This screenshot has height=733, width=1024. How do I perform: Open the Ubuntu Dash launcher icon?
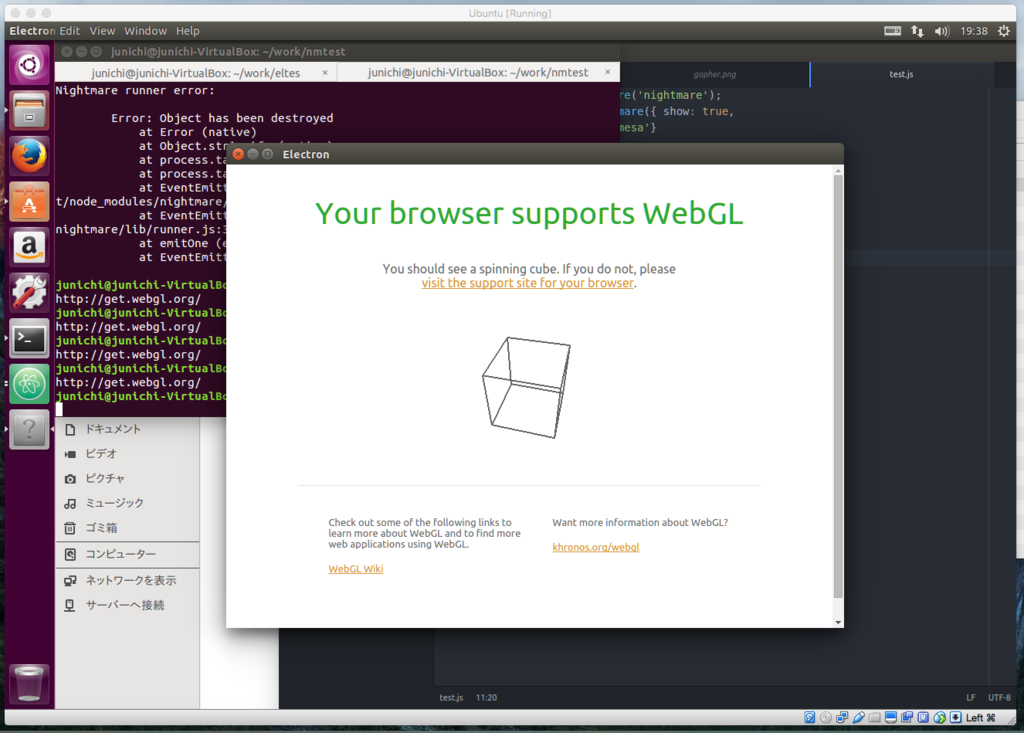click(x=29, y=65)
